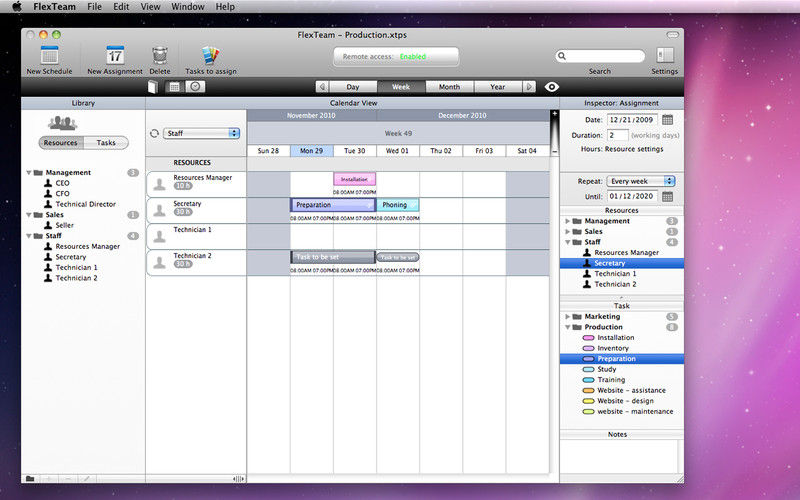
Task: Click the refresh arrows icon beside Staff
Action: [154, 133]
